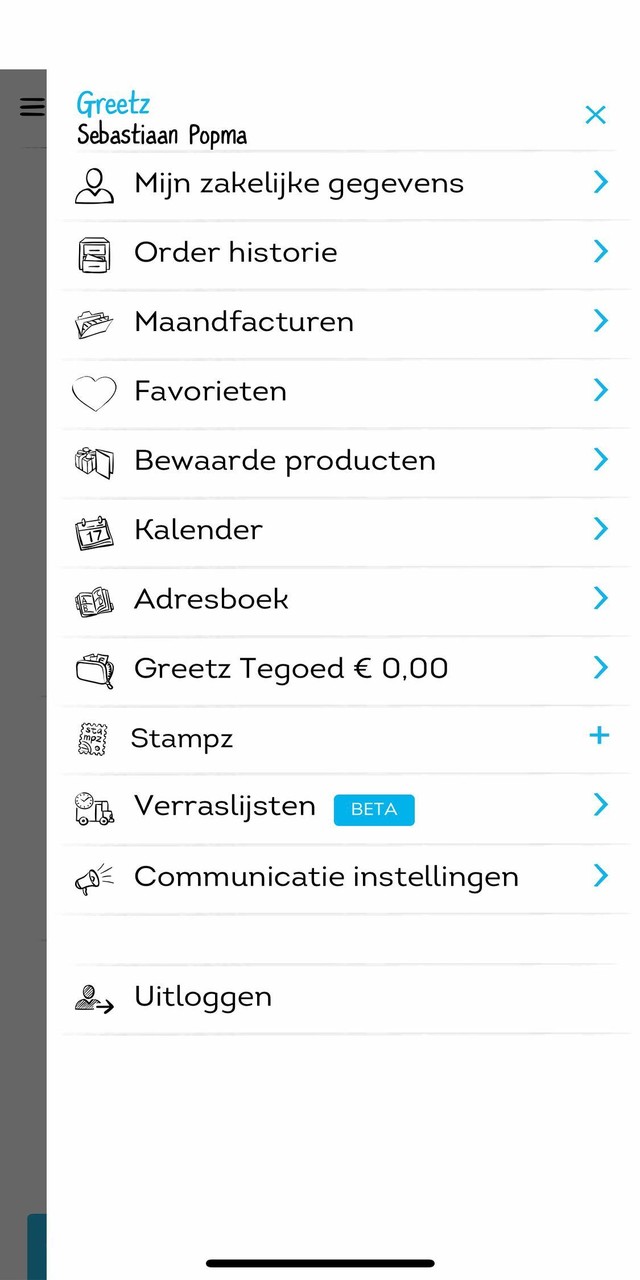Viewport: 640px width, 1280px height.
Task: Click the chevron next to Greetz Tegoed
Action: 600,667
